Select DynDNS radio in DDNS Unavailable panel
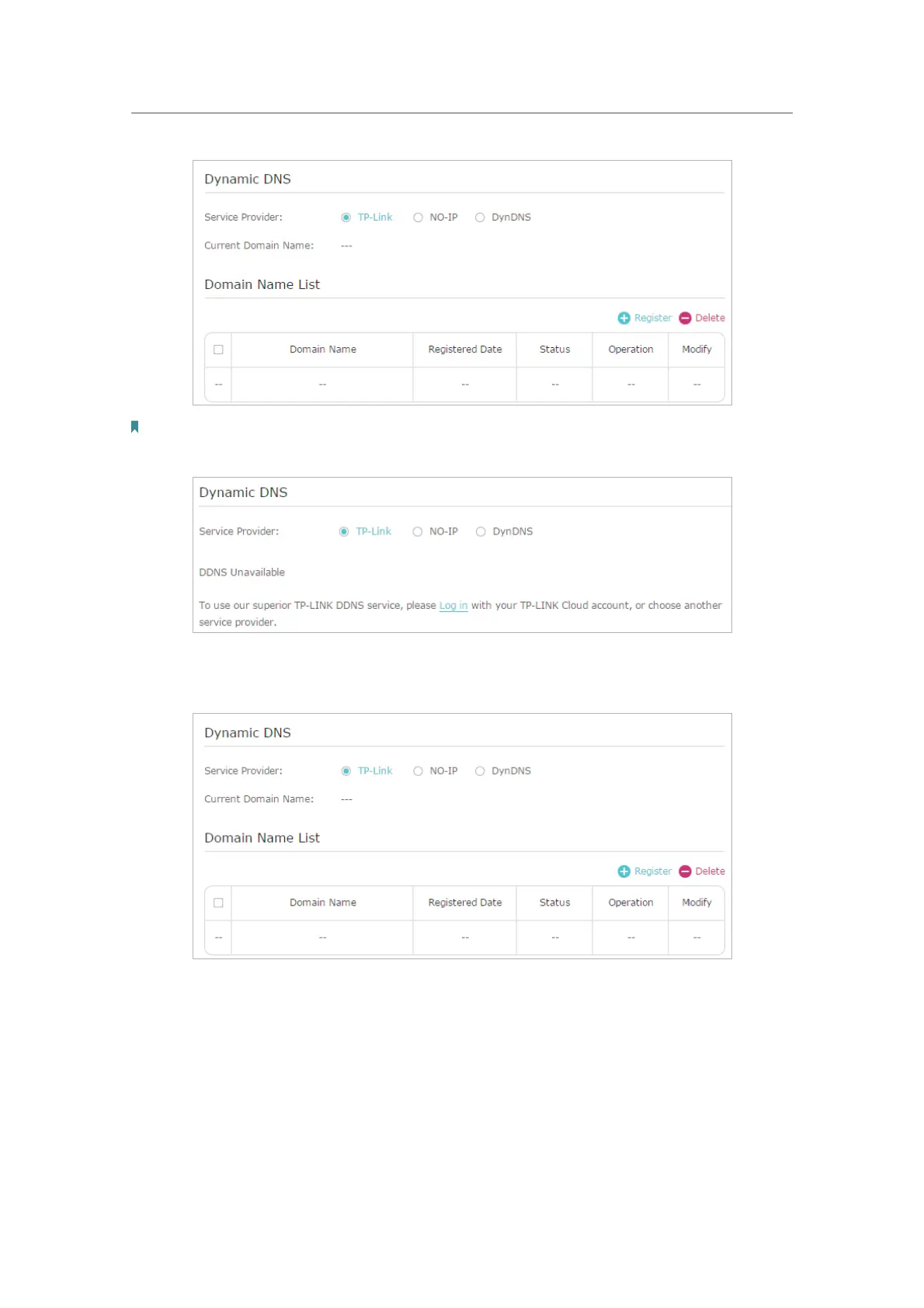This screenshot has width=924, height=1308. click(x=481, y=532)
